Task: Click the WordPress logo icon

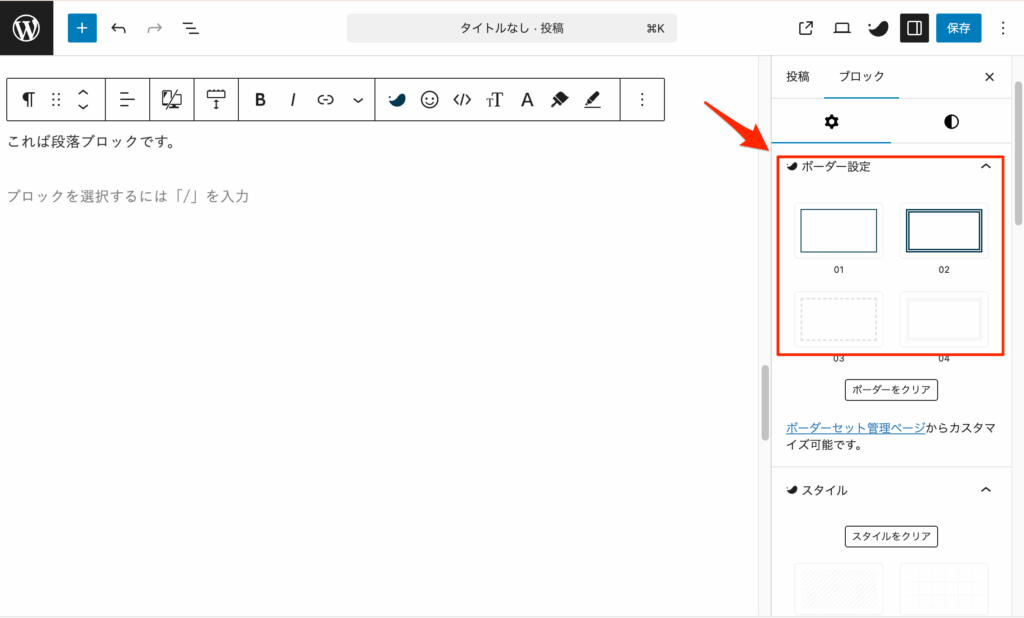Action: pyautogui.click(x=26, y=28)
